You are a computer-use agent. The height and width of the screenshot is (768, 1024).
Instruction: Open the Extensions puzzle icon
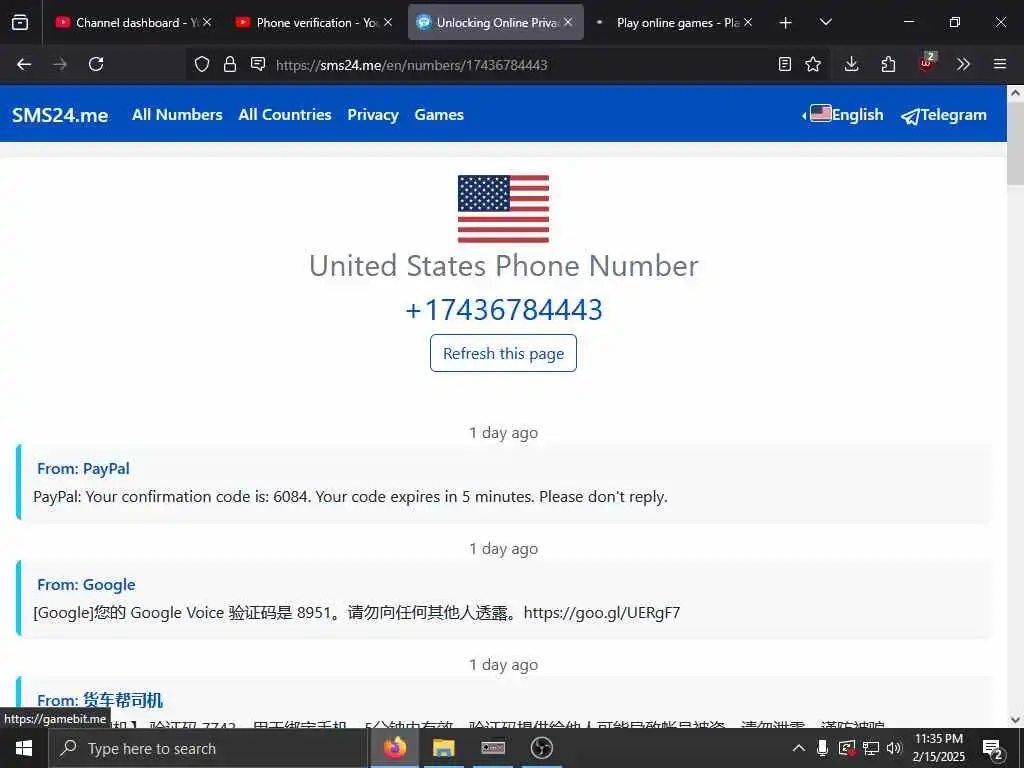click(x=888, y=64)
